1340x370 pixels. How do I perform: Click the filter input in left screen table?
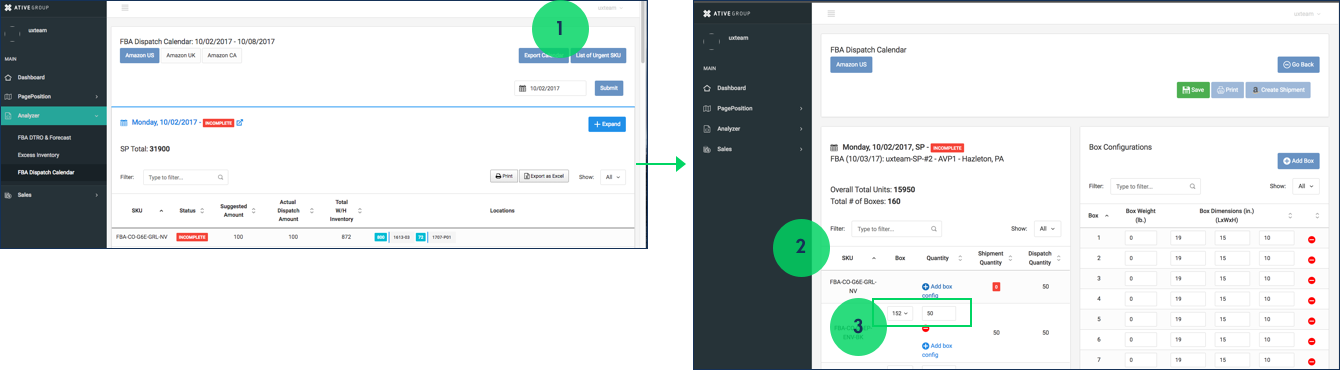pyautogui.click(x=186, y=177)
